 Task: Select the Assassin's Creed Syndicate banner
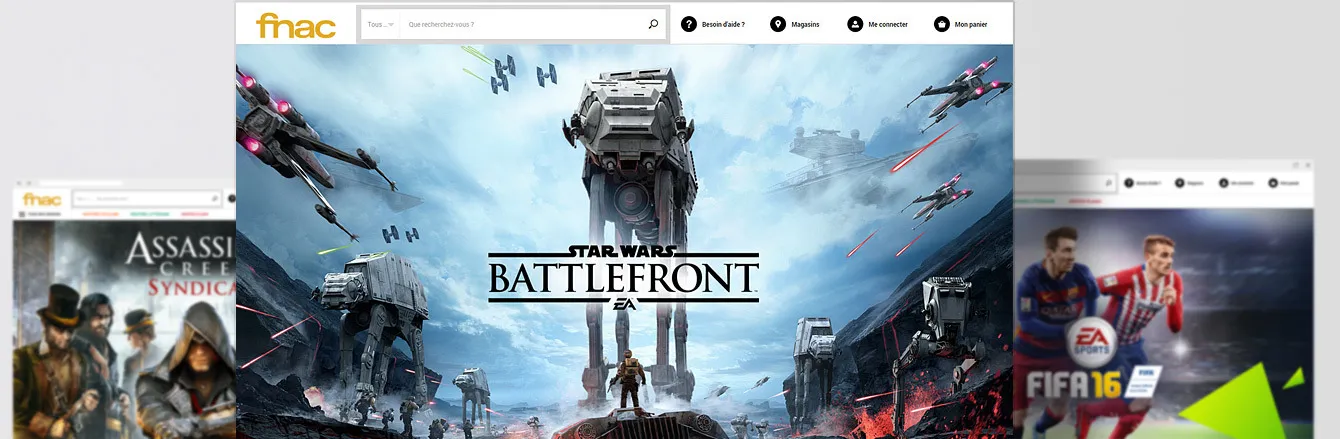coord(125,330)
